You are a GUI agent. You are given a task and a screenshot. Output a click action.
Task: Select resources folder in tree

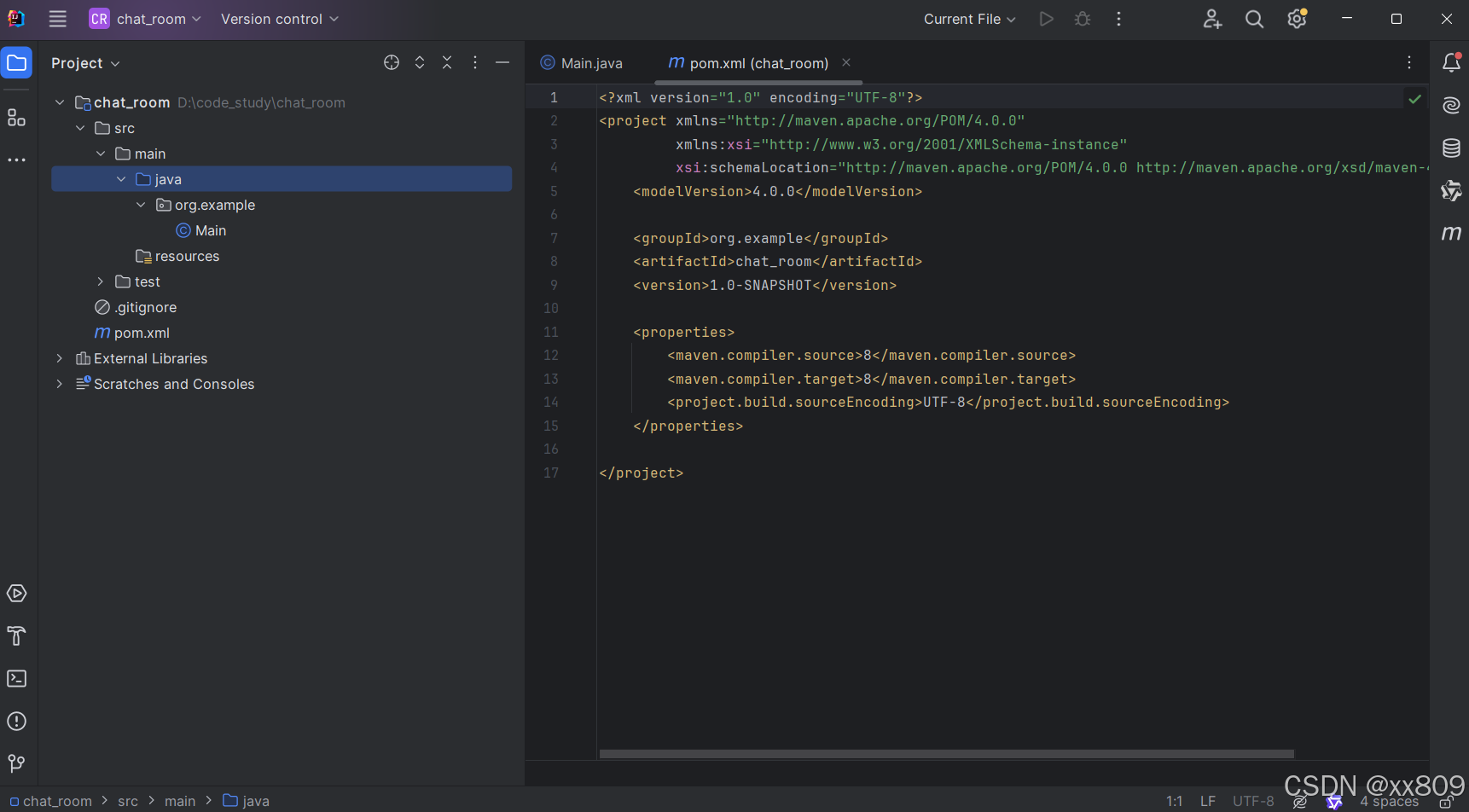177,256
